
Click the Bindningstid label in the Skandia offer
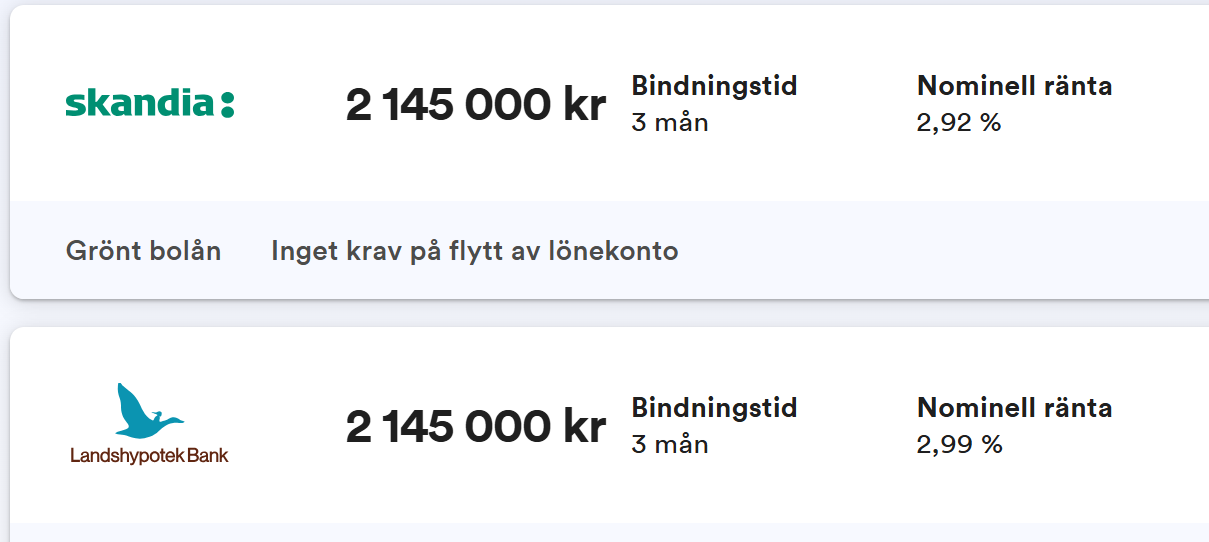pyautogui.click(x=714, y=86)
